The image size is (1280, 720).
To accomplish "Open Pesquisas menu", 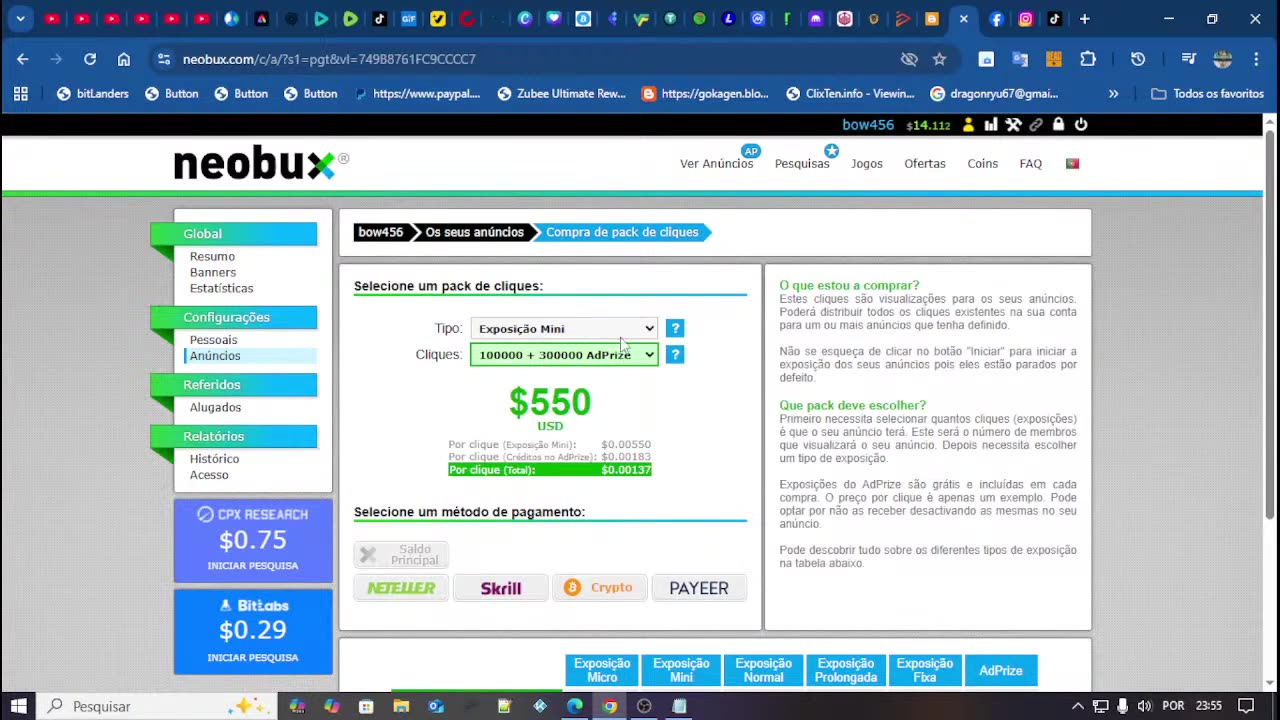I will pos(802,163).
